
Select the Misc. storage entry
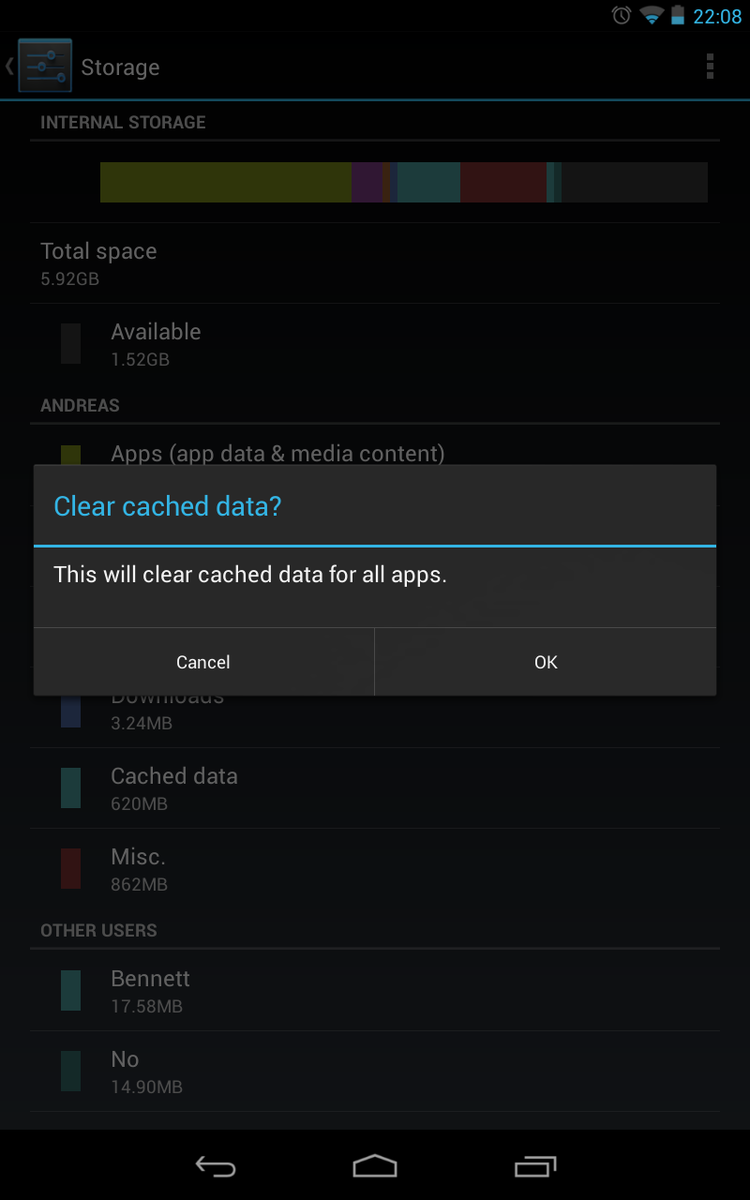tap(375, 869)
